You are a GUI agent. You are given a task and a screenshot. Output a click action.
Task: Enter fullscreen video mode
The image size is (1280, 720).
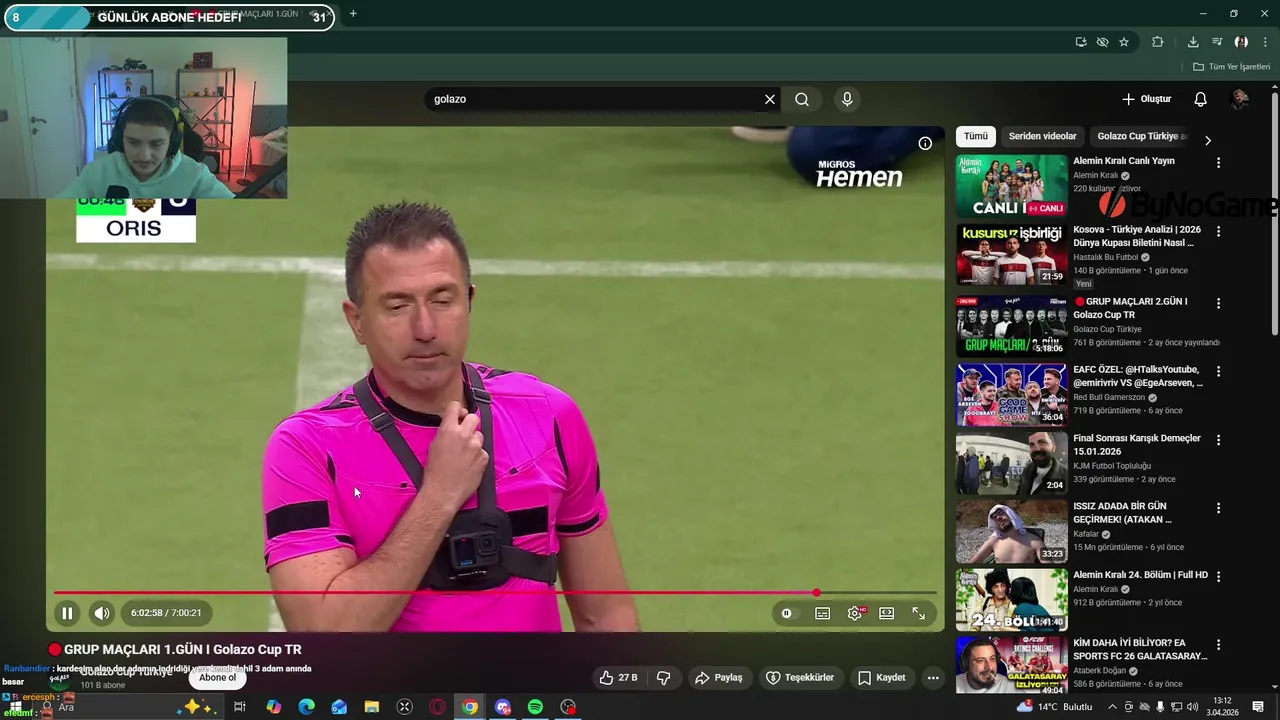[x=918, y=613]
